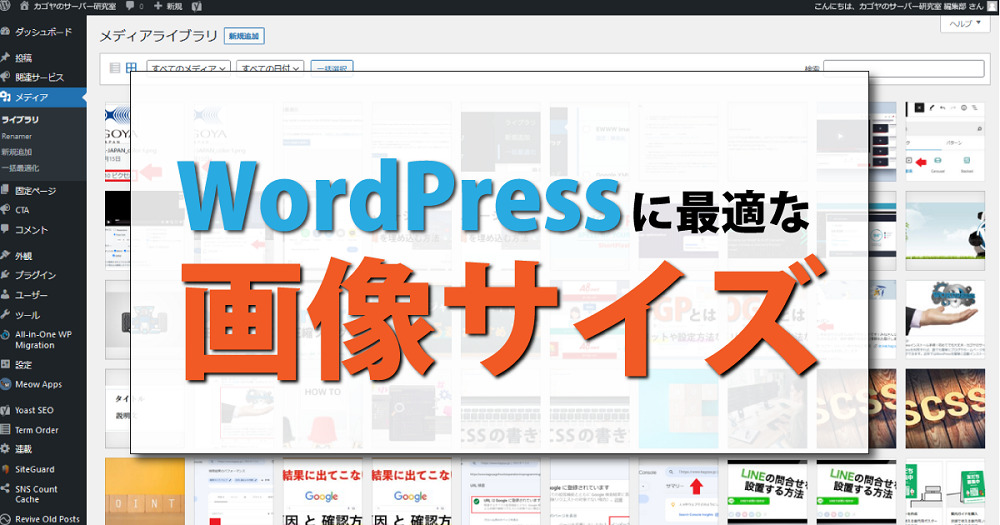
Task: Open カゴヤのサーバー研究室 site name link
Action: [75, 6]
